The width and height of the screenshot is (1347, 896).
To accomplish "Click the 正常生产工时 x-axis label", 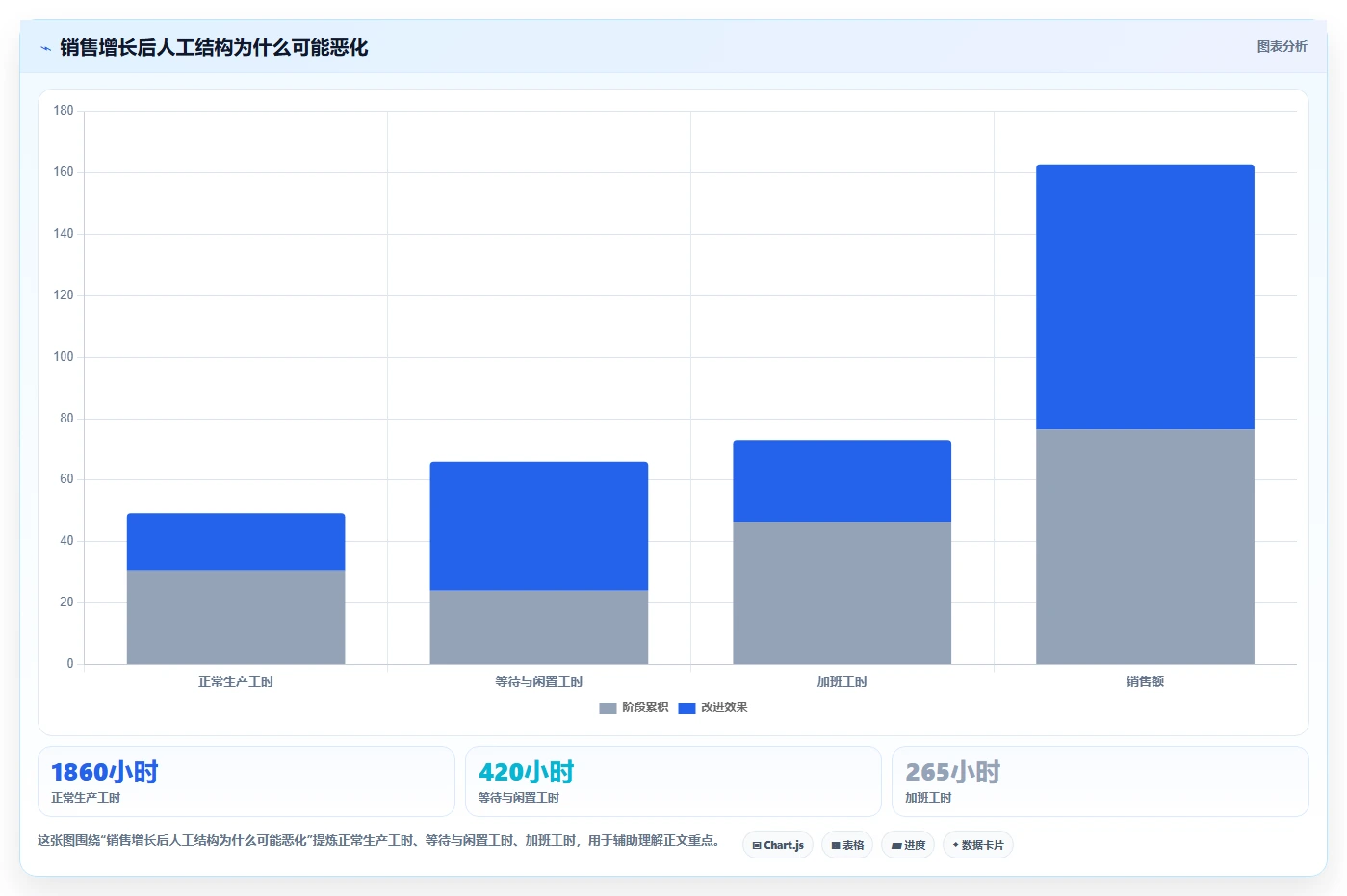I will pyautogui.click(x=236, y=681).
